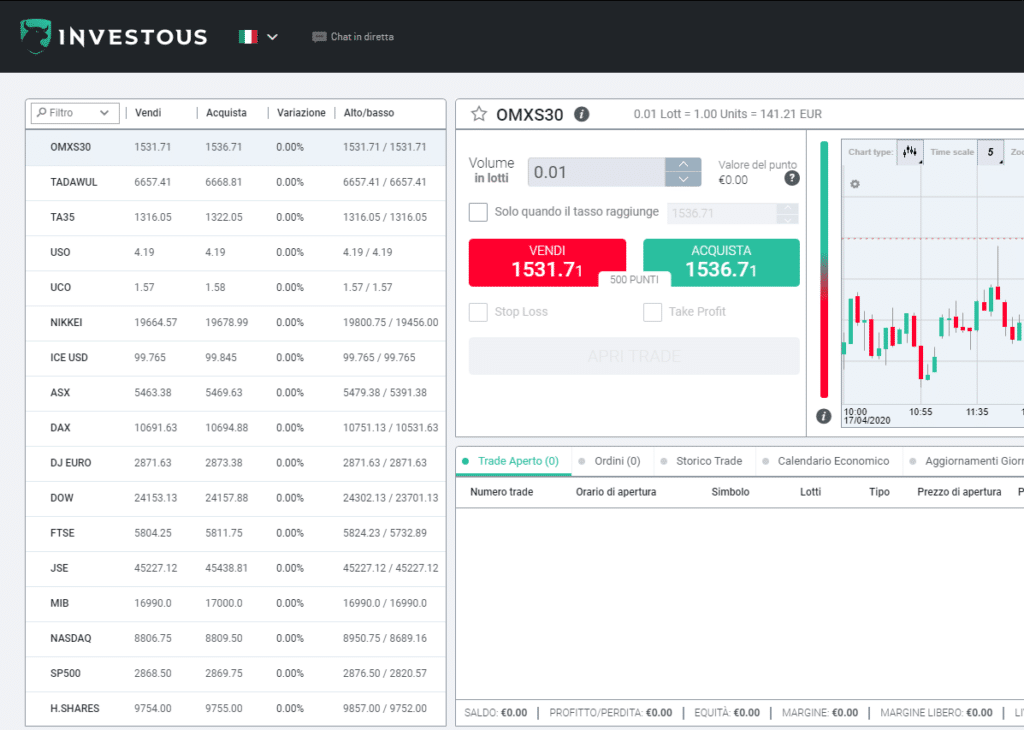
Task: Click the Filtro search field
Action: tap(75, 113)
